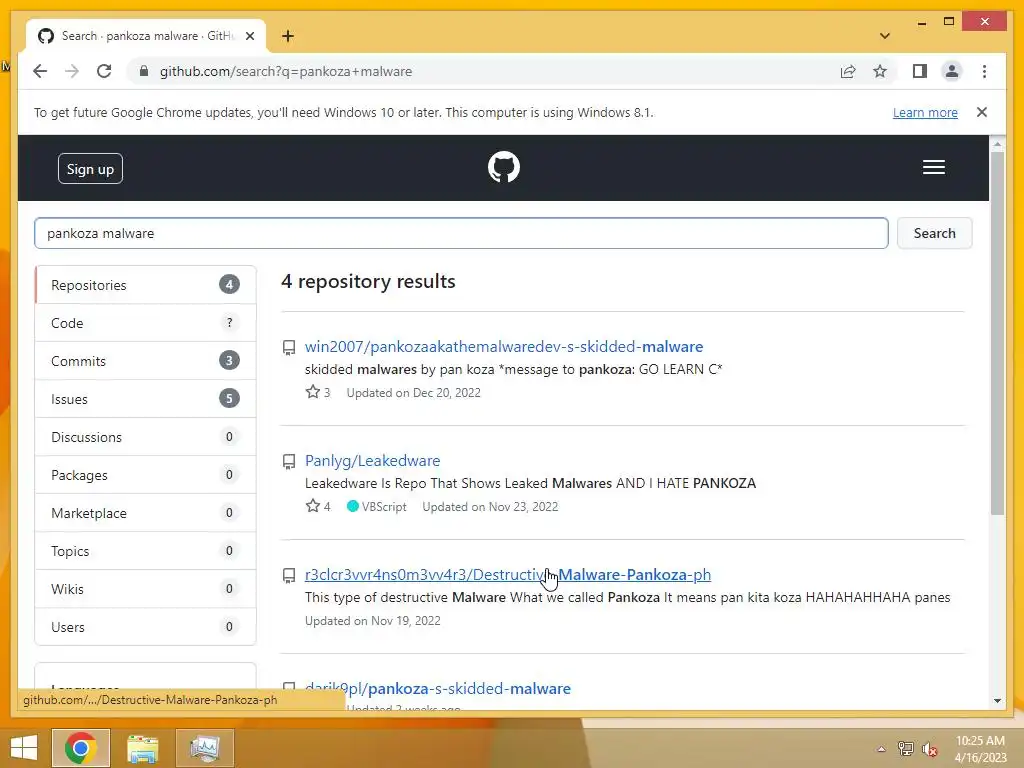Click the star count 3 on win2007 result

(327, 392)
